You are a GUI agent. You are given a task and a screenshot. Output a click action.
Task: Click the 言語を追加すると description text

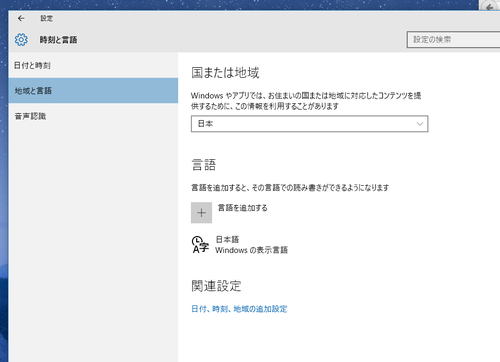290,188
